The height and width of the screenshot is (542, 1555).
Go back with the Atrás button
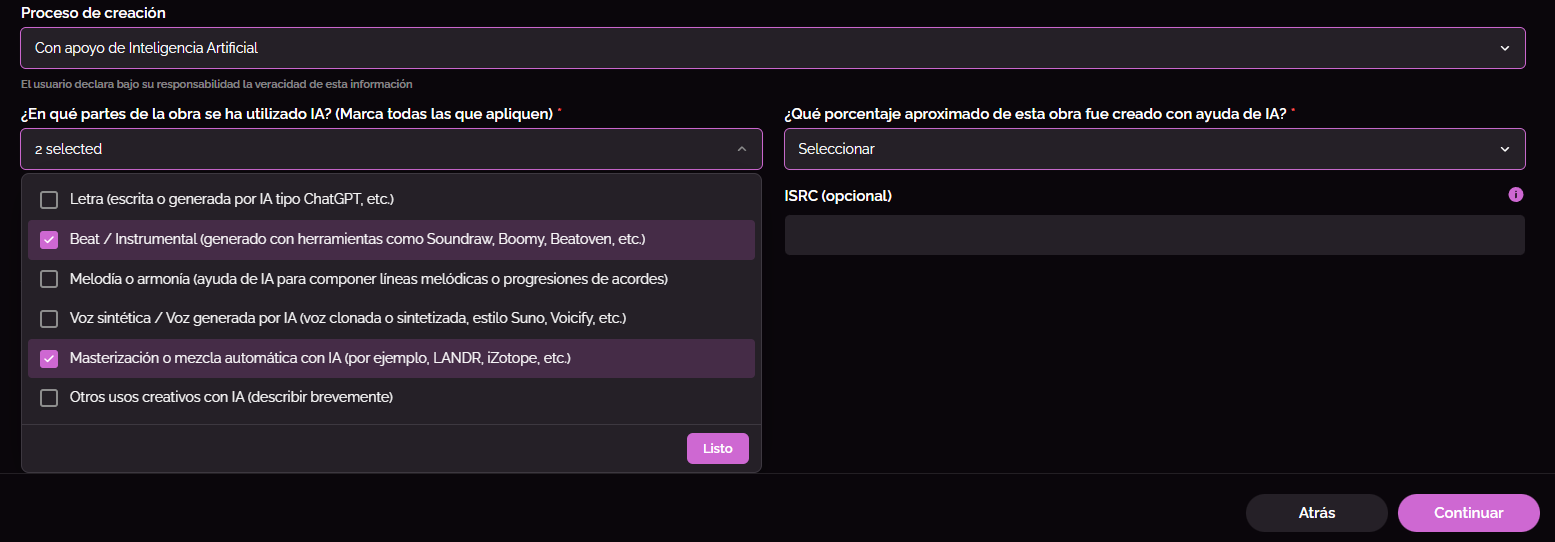point(1316,513)
